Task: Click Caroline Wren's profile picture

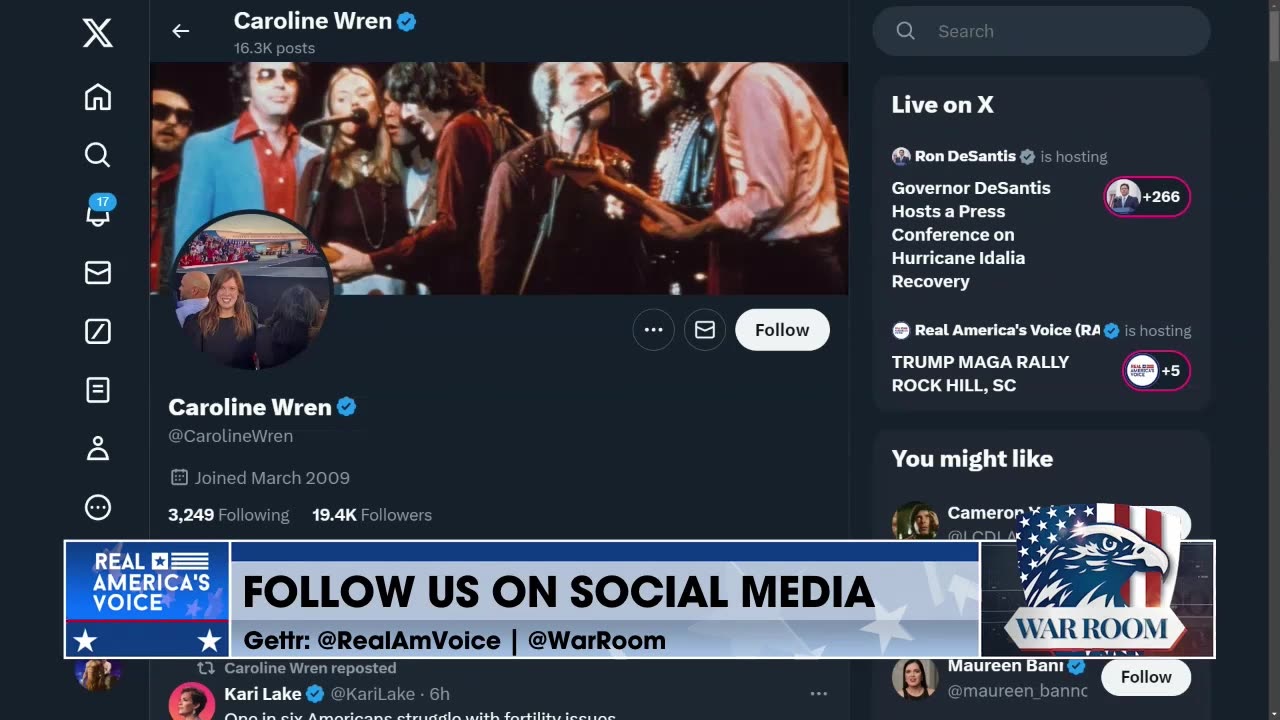Action: [x=251, y=290]
